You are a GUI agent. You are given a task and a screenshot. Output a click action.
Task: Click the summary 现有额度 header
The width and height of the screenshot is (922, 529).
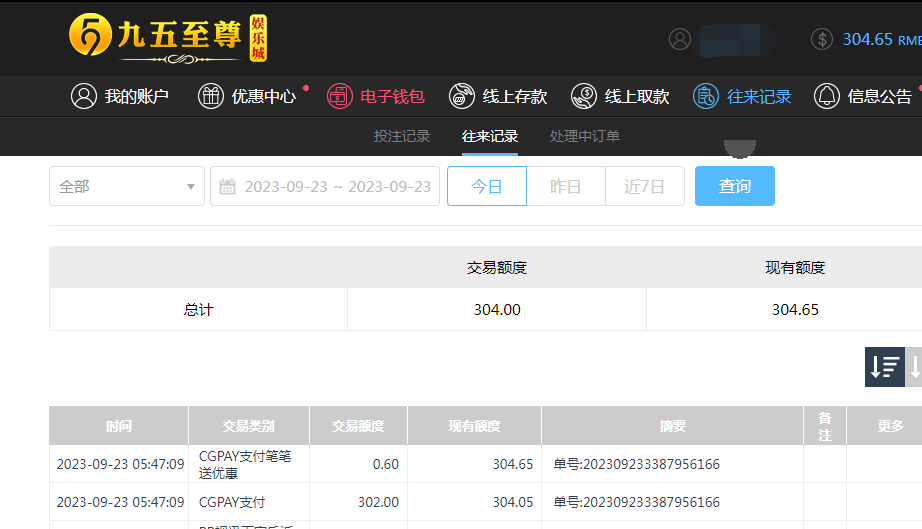click(x=795, y=268)
